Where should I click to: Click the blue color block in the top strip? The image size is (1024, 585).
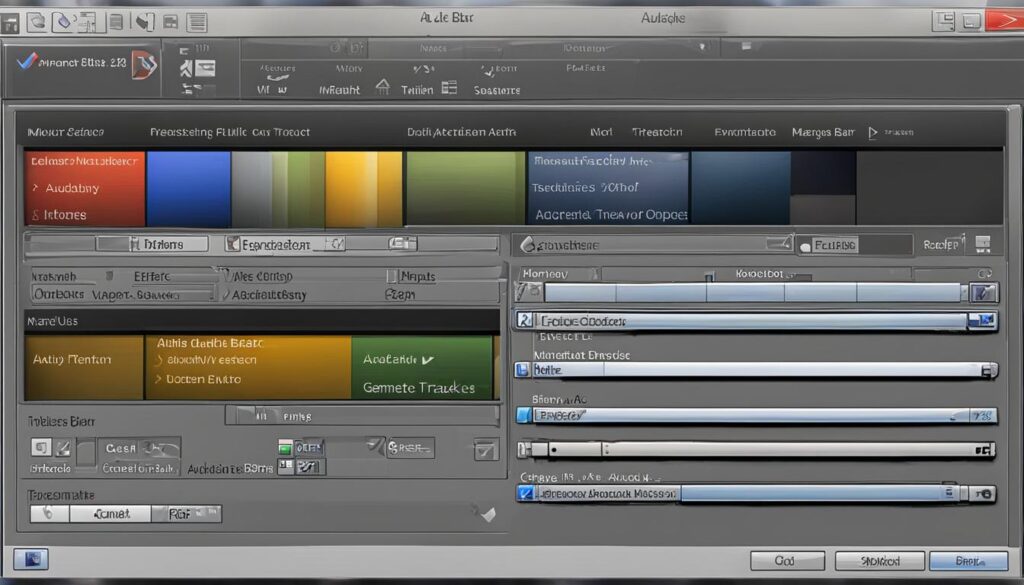188,189
